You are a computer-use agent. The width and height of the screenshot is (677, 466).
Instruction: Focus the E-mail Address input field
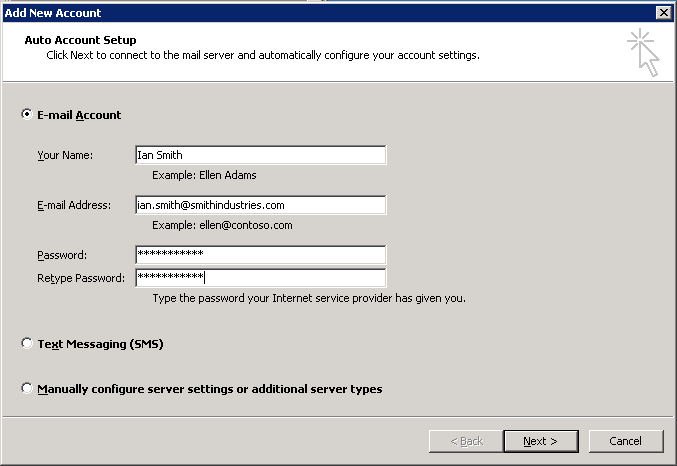coord(260,205)
